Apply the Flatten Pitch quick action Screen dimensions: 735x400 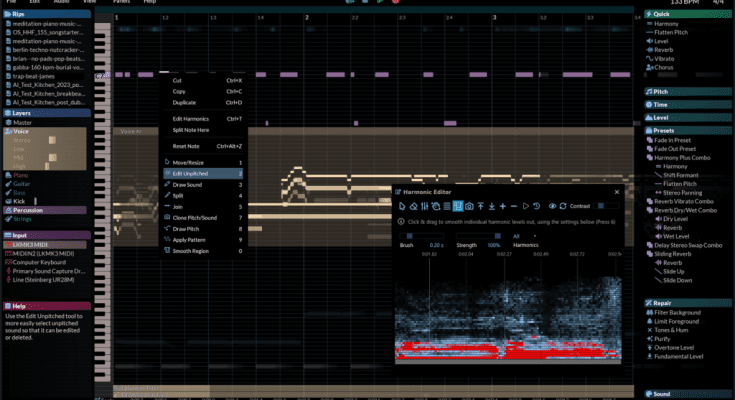click(672, 33)
